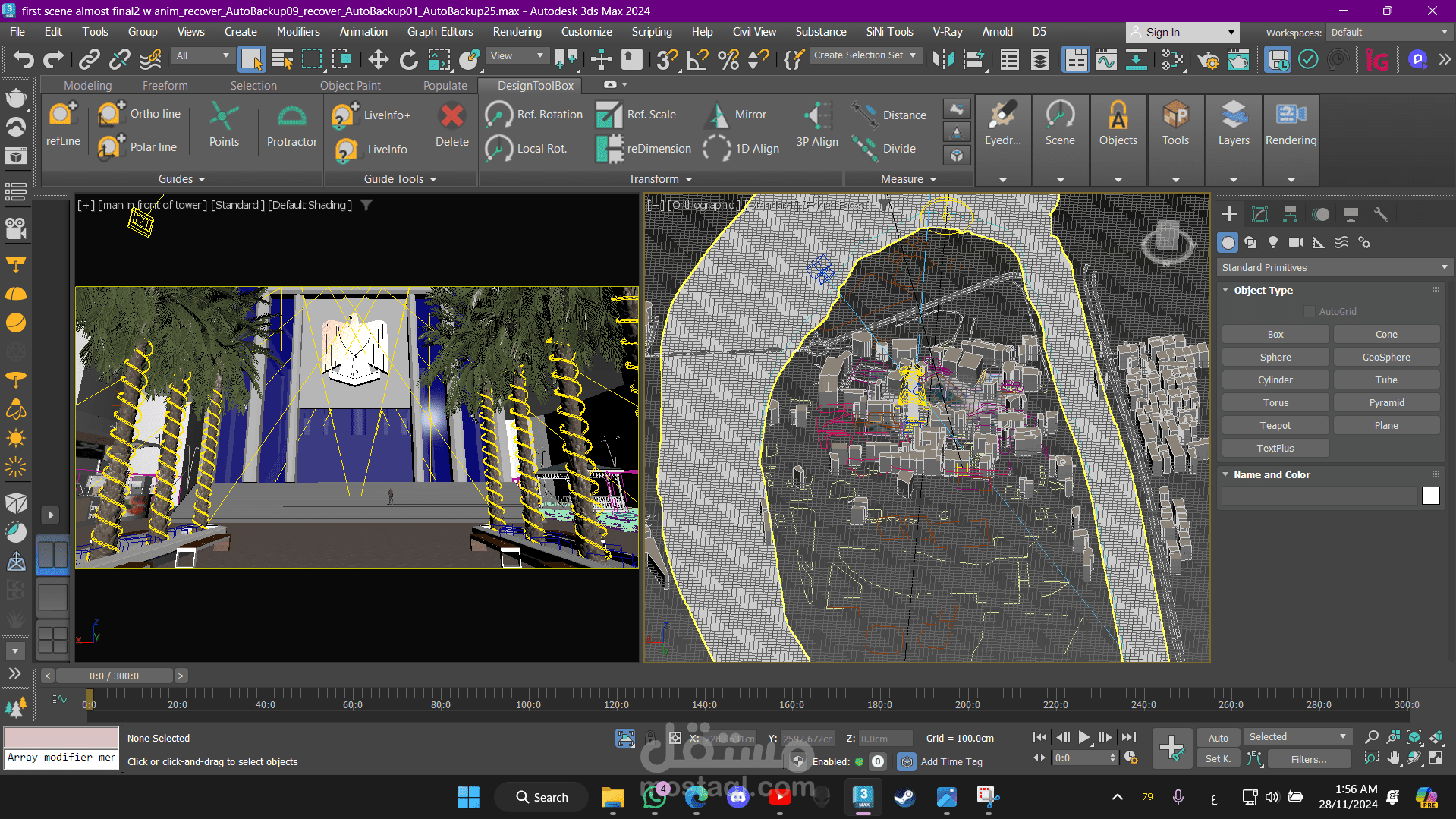Toggle the selection lock icon
Viewport: 1456px width, 819px height.
pos(650,738)
